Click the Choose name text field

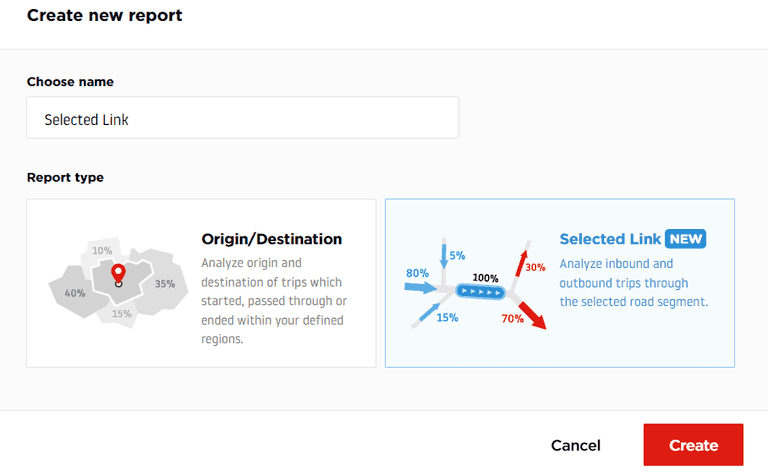coord(242,118)
